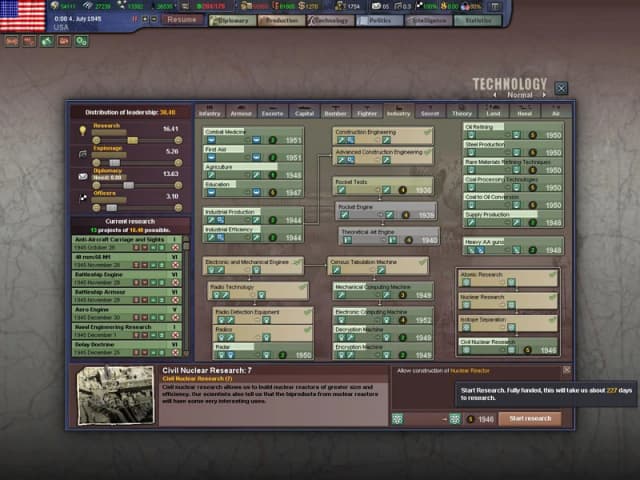Open the menu icon at top bar's right end
640x480 pixels.
(x=495, y=6)
